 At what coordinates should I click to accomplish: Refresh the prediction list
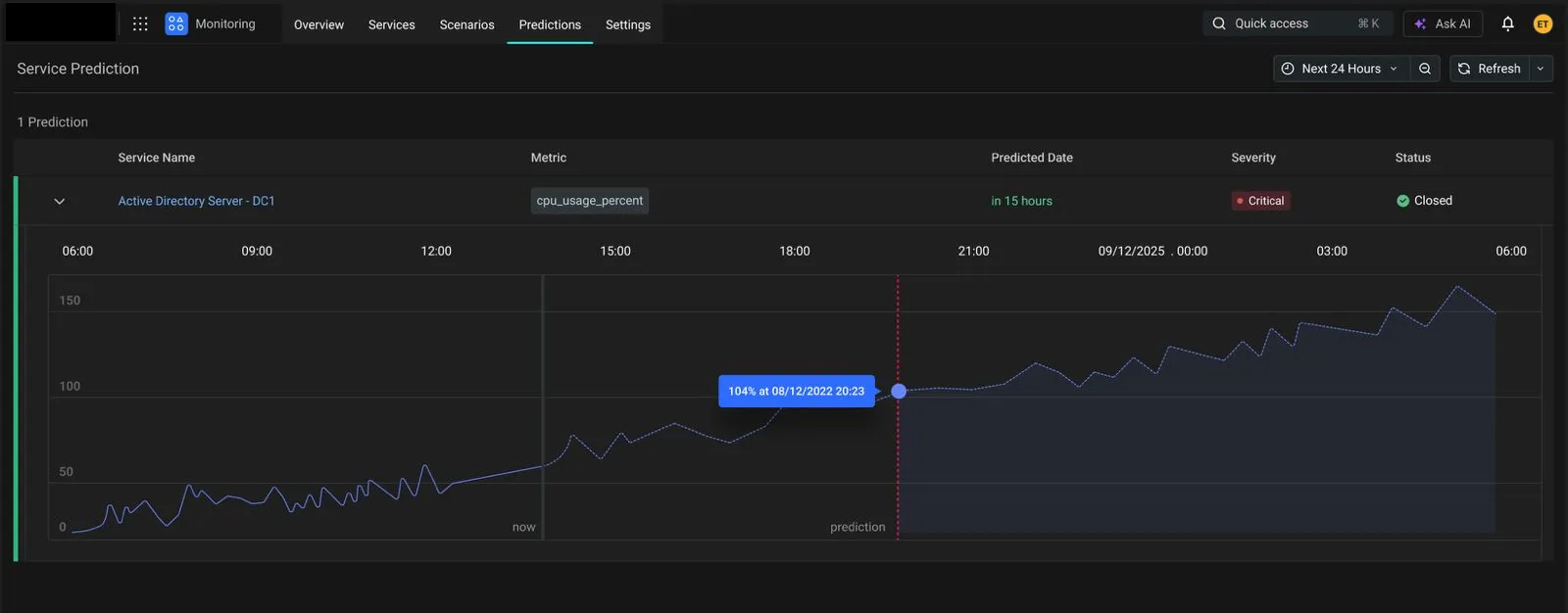pos(1489,69)
